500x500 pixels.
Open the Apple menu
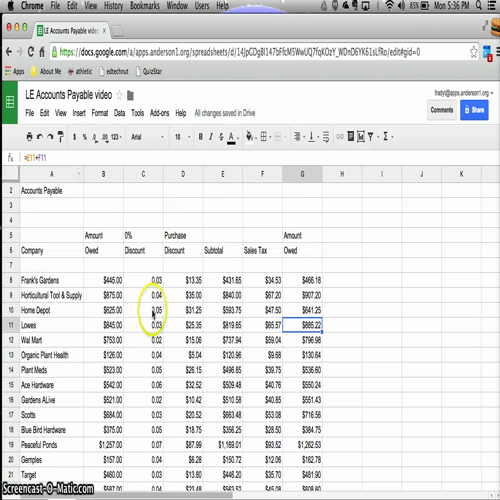point(11,6)
